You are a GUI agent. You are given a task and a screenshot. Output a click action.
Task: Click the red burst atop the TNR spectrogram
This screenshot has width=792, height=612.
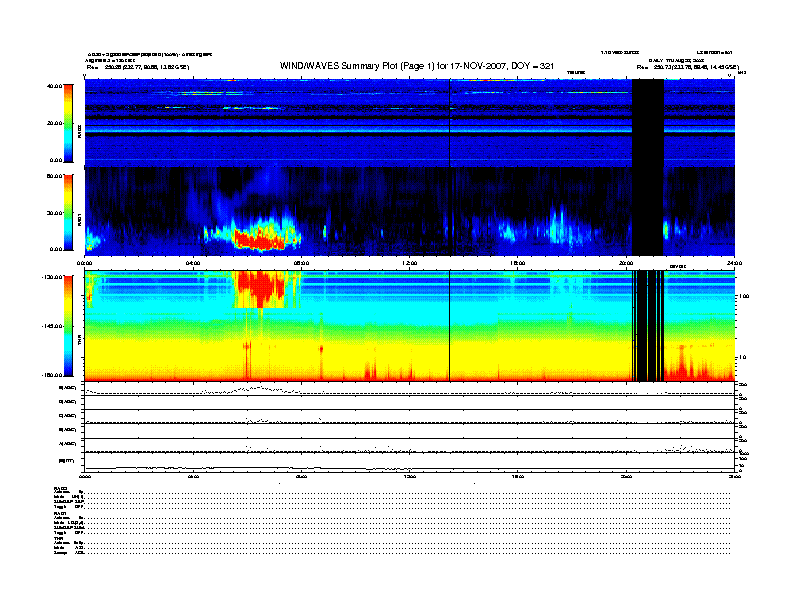pos(261,288)
